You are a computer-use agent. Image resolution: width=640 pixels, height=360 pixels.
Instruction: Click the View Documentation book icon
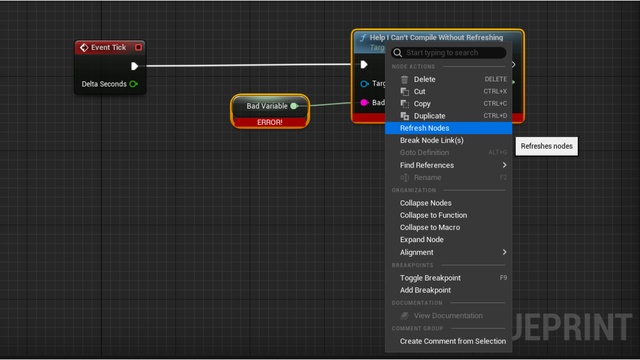click(404, 316)
